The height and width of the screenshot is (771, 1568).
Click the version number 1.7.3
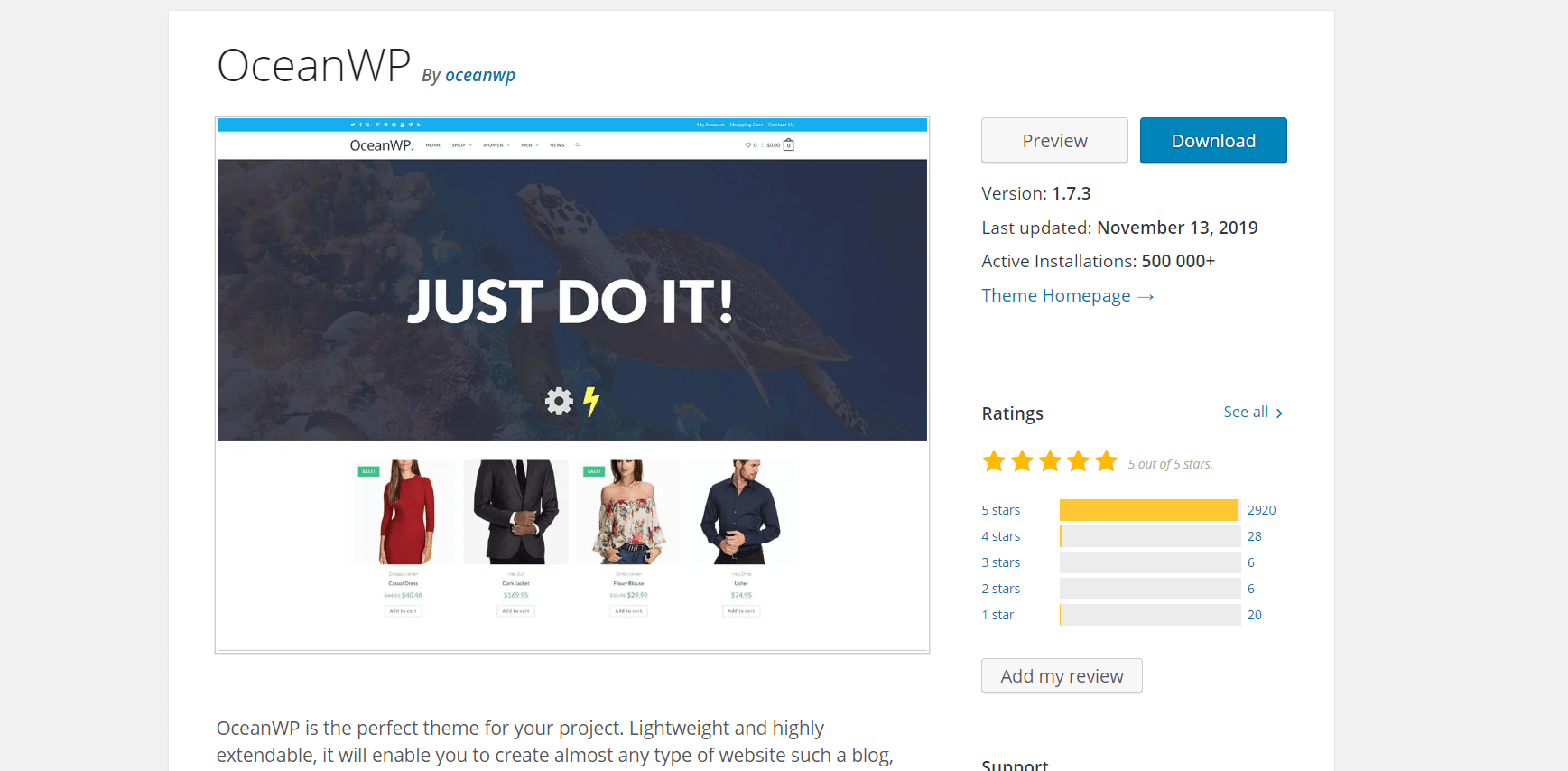[1072, 193]
